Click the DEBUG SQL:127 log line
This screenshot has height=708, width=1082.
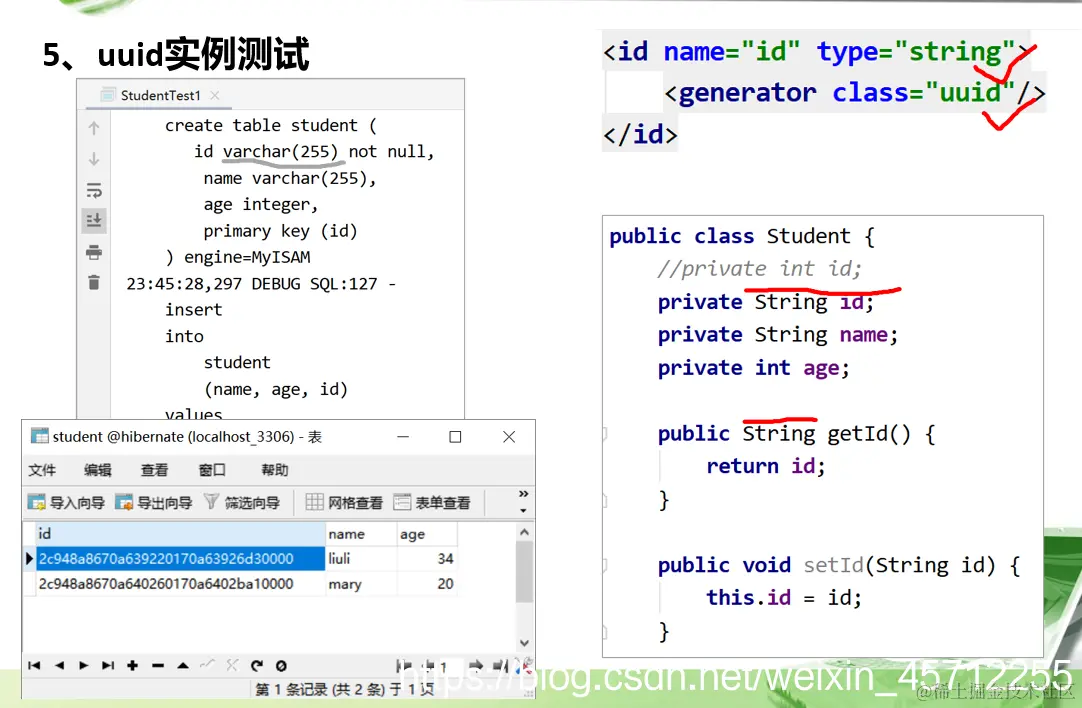point(262,284)
